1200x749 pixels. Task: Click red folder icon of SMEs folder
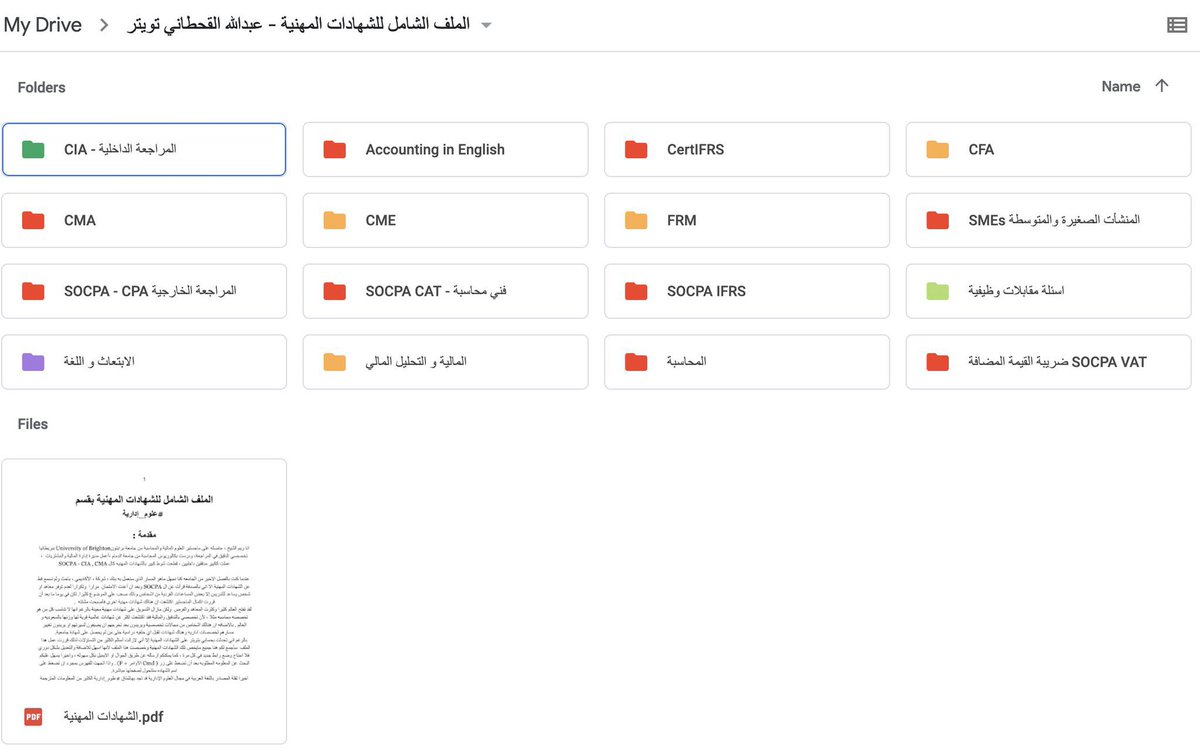pyautogui.click(x=937, y=220)
